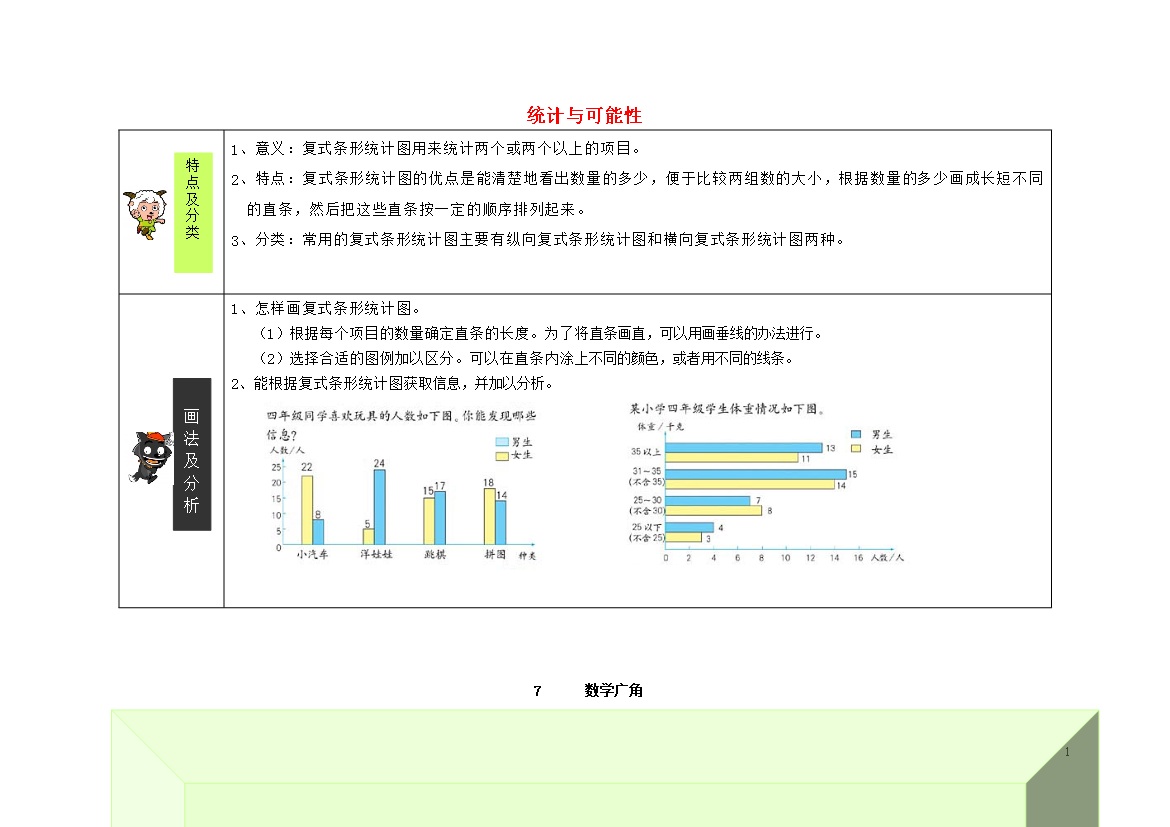Click the yellow 女生 legend swatch in weight chart
Image resolution: width=1170 pixels, height=827 pixels.
coord(856,449)
